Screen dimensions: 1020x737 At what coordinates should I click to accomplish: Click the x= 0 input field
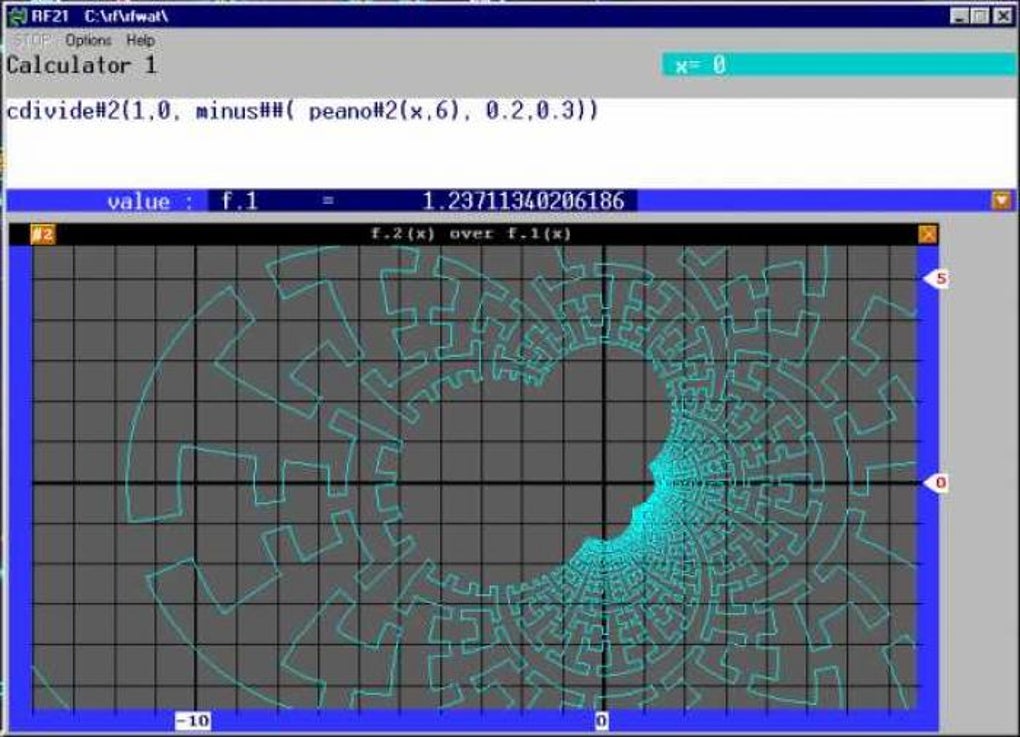[x=839, y=65]
